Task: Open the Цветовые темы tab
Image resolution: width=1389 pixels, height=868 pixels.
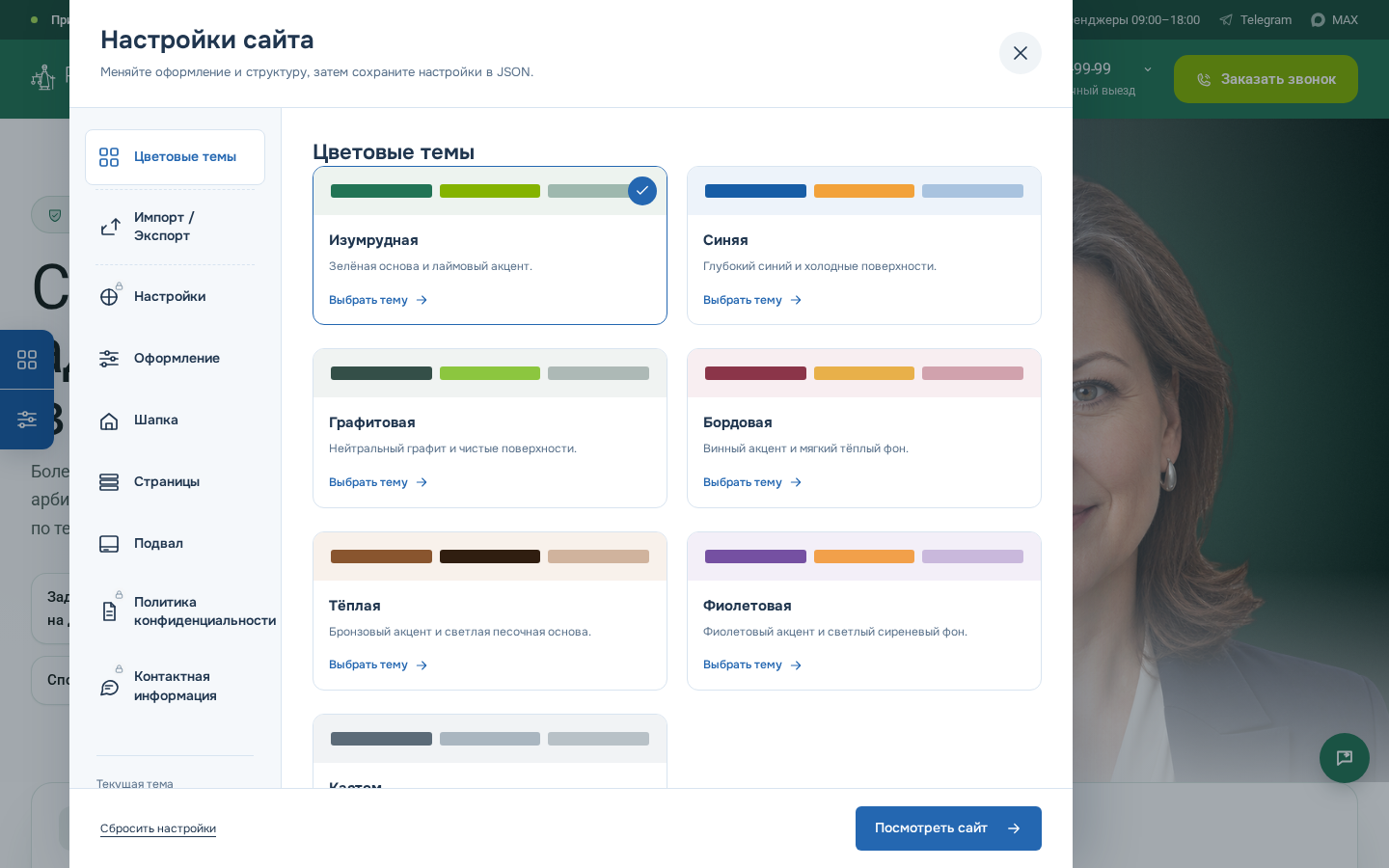Action: [x=175, y=157]
